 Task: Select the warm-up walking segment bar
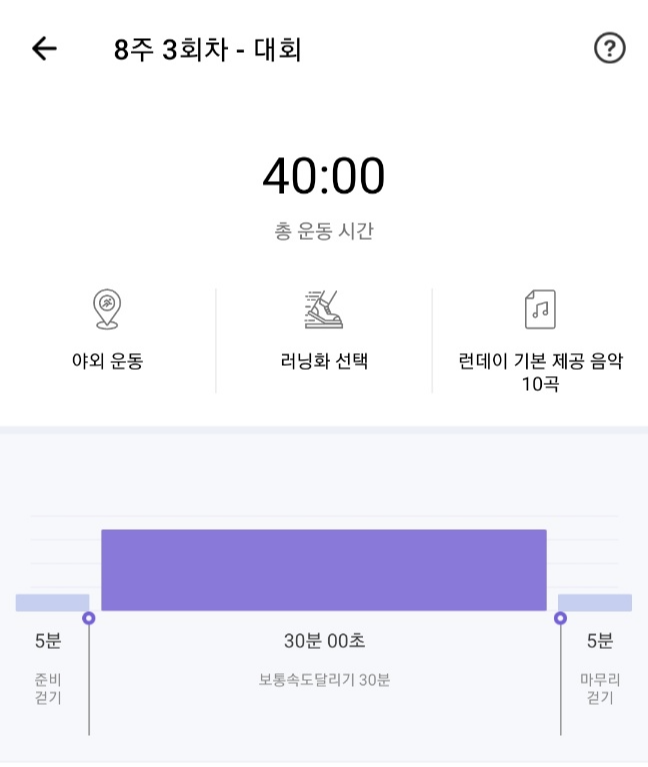[52, 602]
